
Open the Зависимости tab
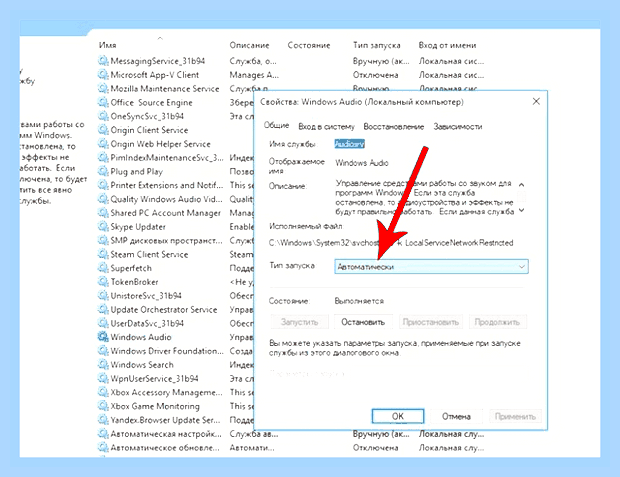[458, 127]
